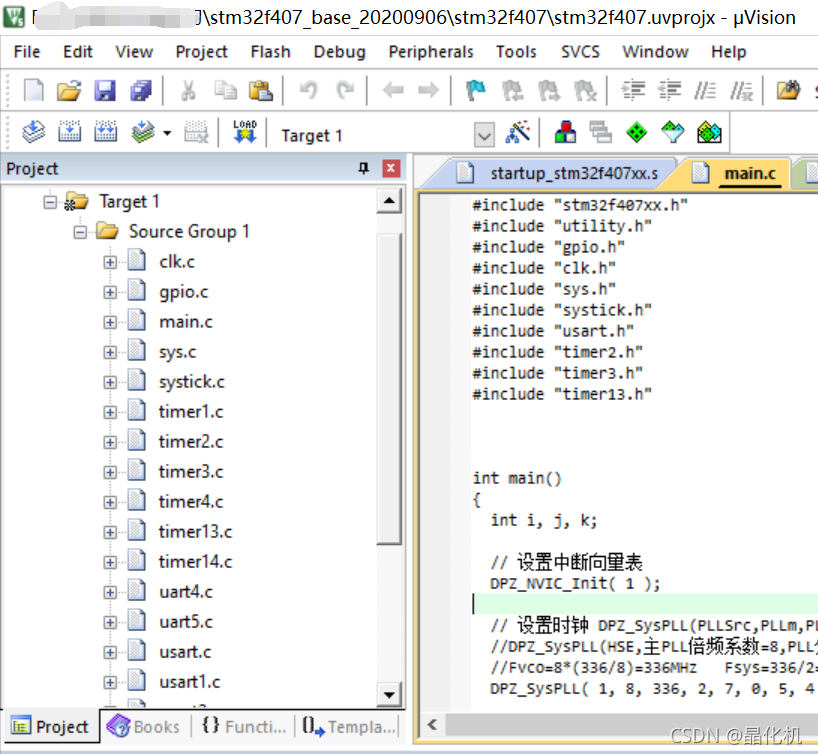Click the Copy icon

tap(225, 90)
